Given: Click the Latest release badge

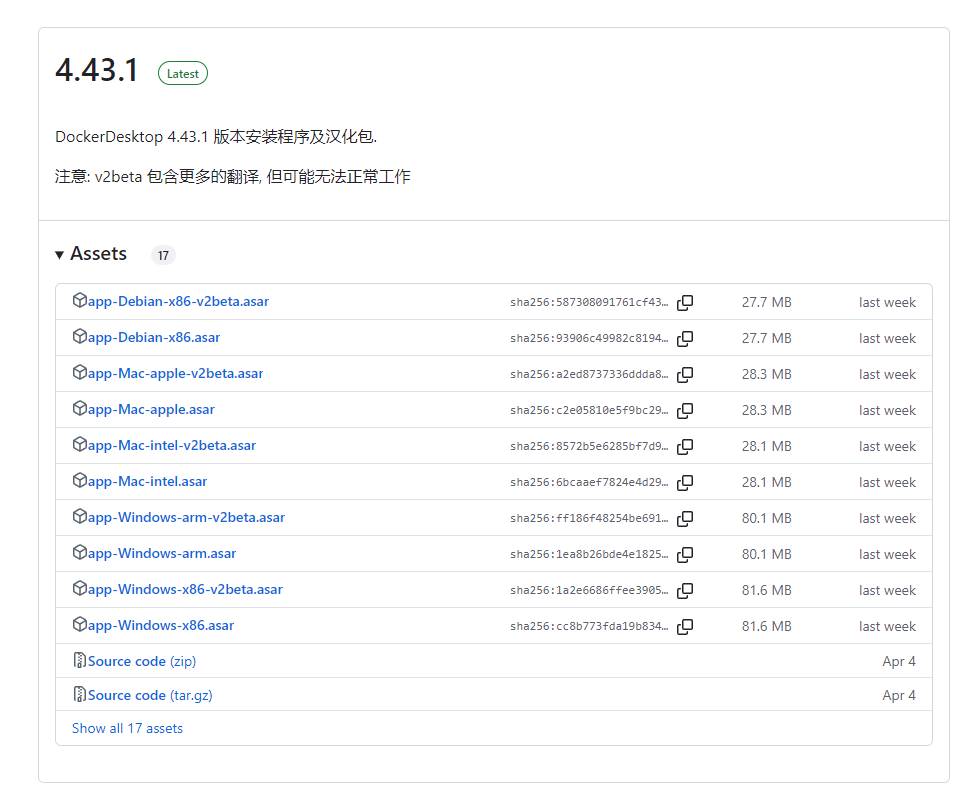Looking at the screenshot, I should point(182,73).
